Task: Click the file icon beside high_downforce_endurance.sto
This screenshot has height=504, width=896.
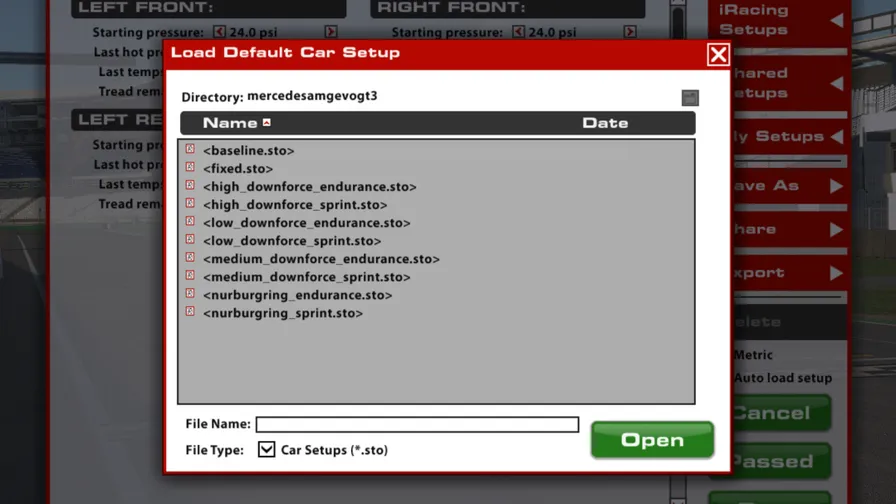Action: [190, 185]
